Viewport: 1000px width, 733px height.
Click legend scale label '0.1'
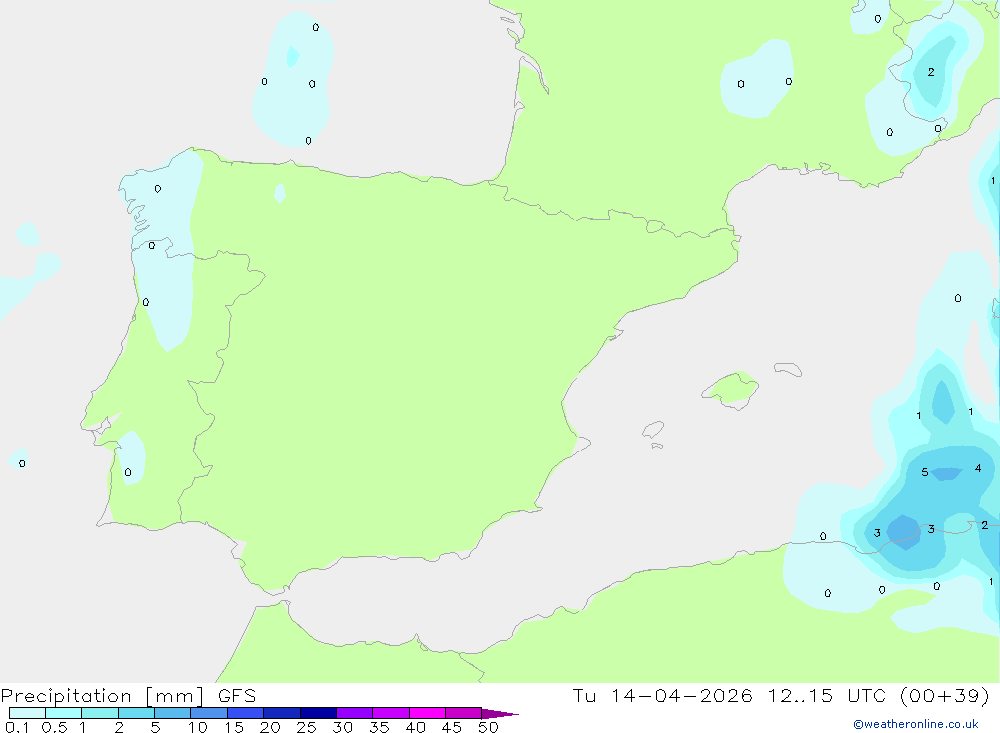click(17, 727)
